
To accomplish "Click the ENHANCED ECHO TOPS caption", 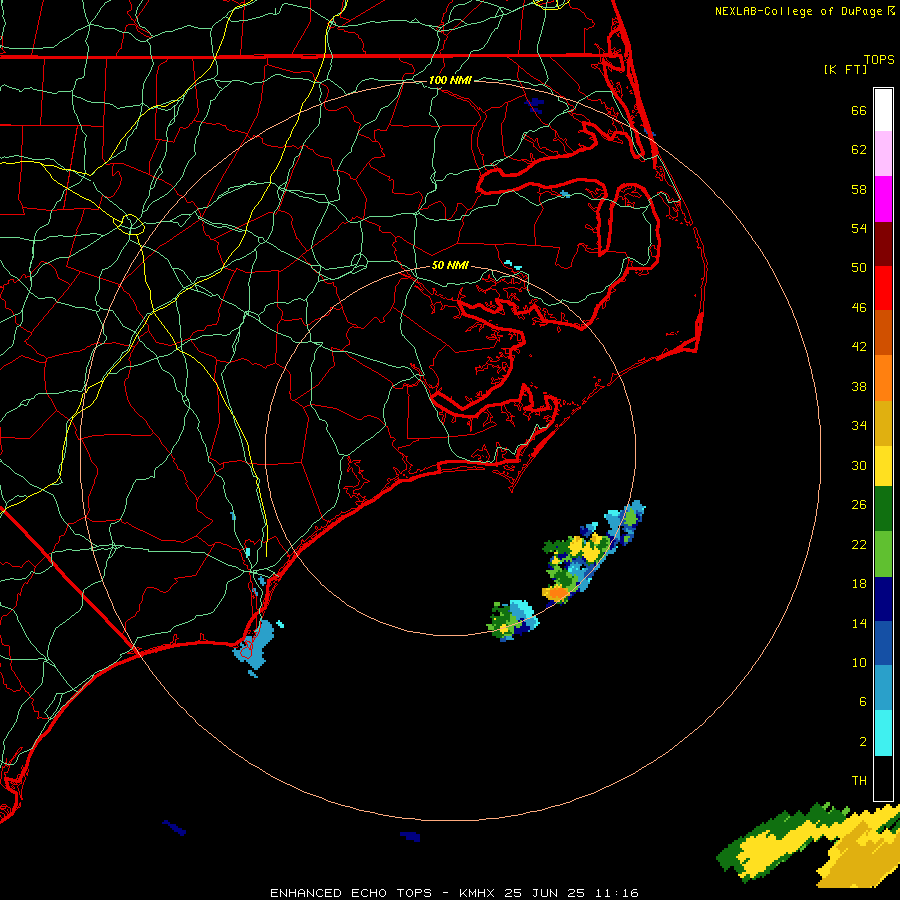I will tap(351, 893).
